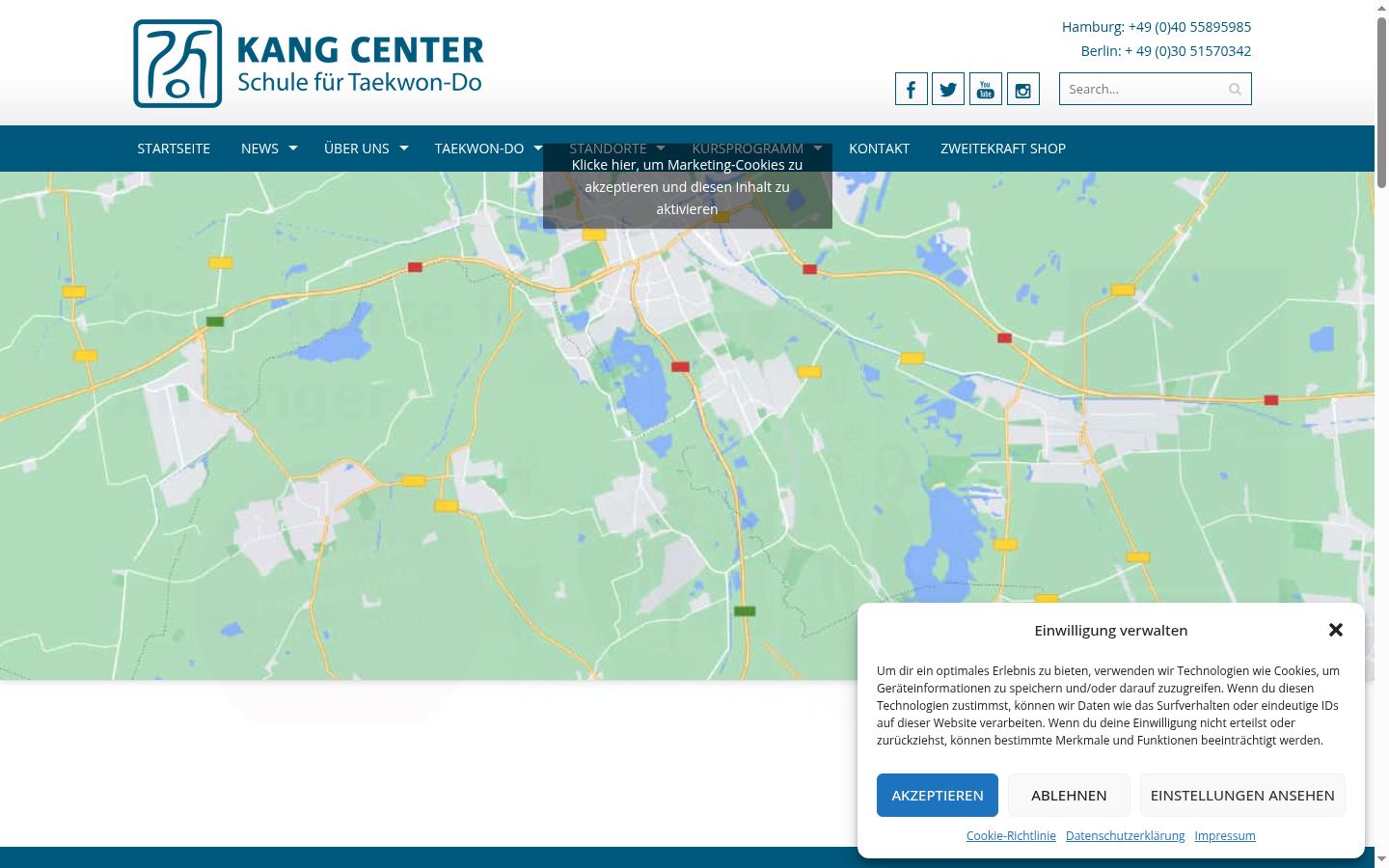1389x868 pixels.
Task: Go to Startseite in the navigation
Action: [x=174, y=149]
